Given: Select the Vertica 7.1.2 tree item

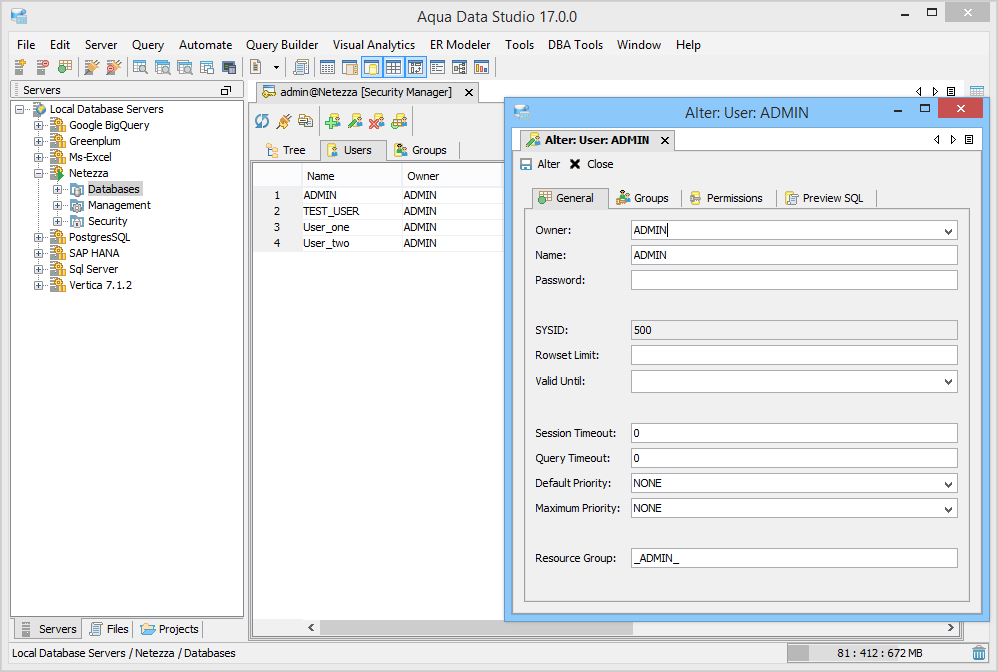Looking at the screenshot, I should click(x=100, y=285).
